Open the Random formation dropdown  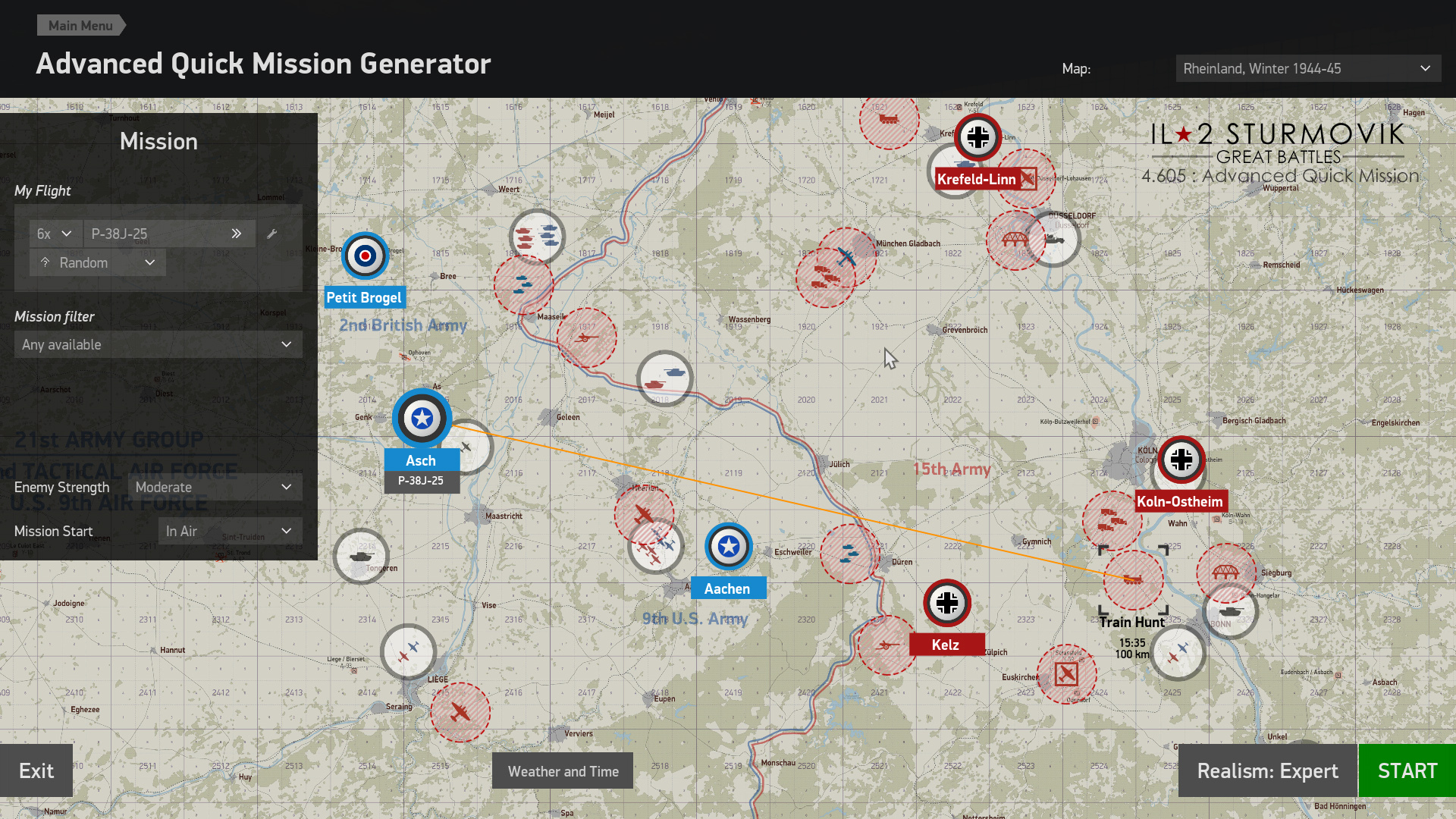[98, 262]
